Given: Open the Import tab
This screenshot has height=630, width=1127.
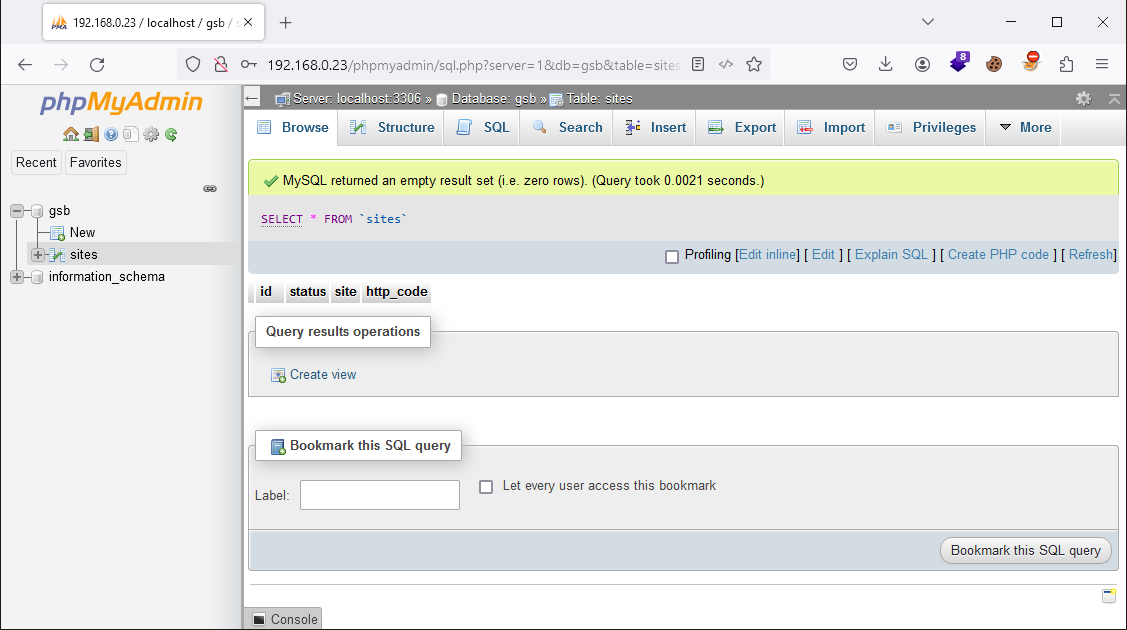Looking at the screenshot, I should point(831,127).
